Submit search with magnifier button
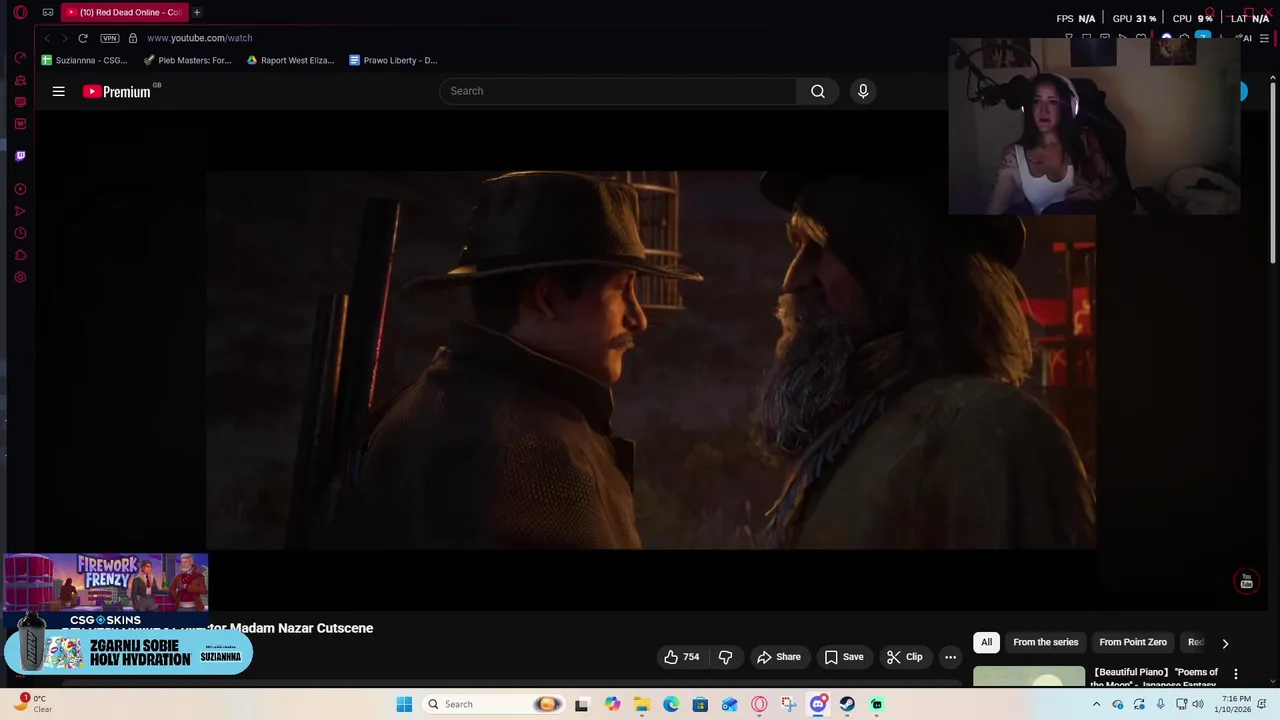The height and width of the screenshot is (720, 1280). click(818, 91)
